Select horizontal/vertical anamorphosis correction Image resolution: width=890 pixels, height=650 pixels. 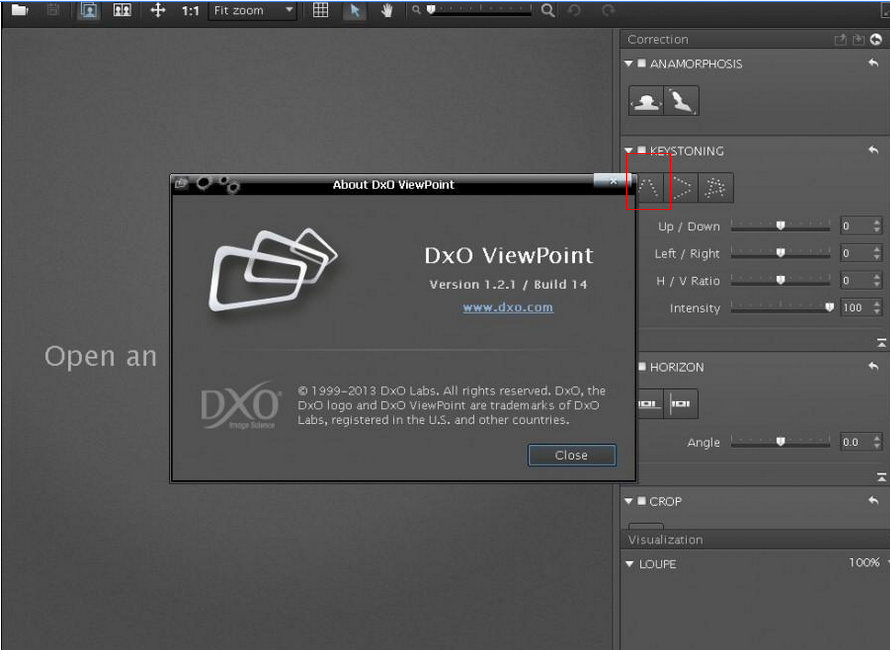(646, 101)
